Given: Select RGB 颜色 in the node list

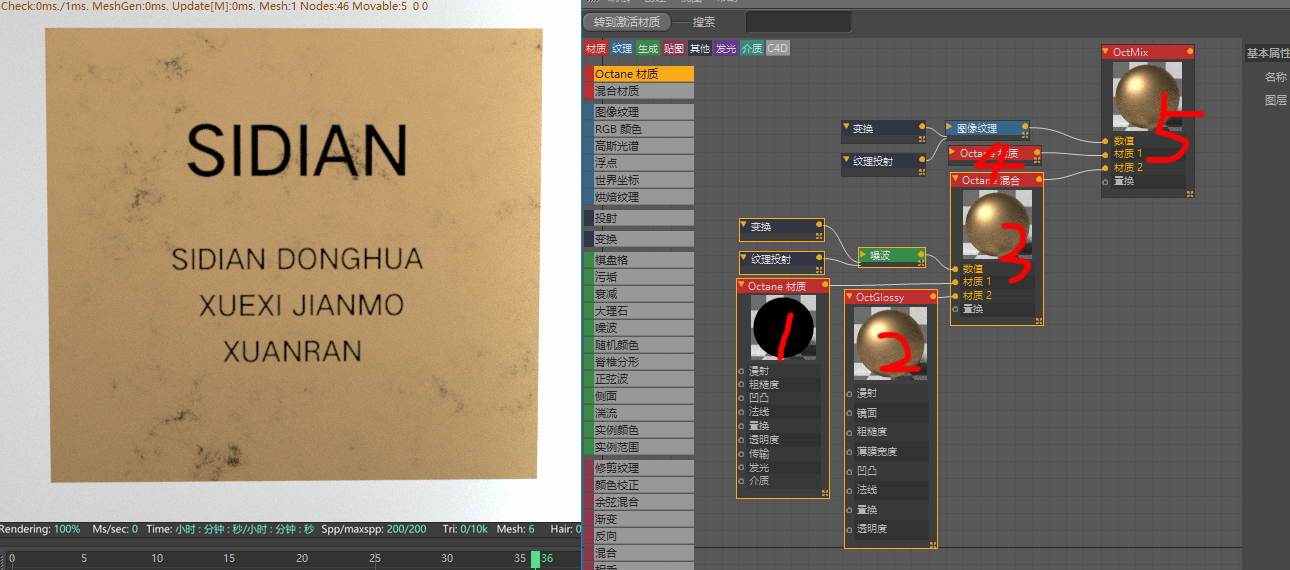Looking at the screenshot, I should coord(638,129).
